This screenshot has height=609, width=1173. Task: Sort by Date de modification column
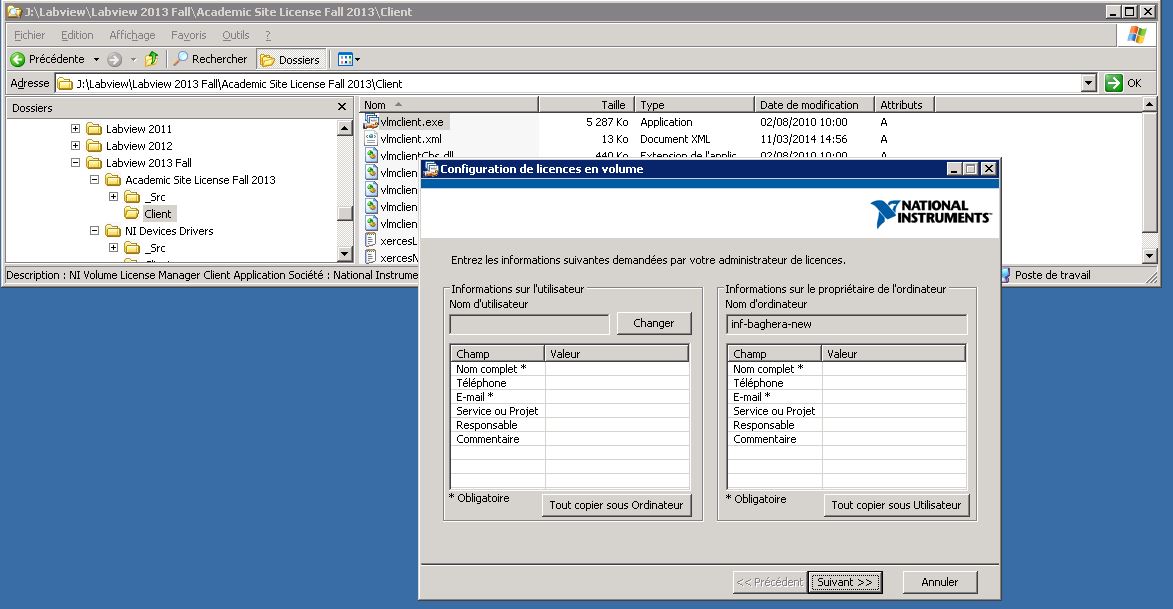(814, 105)
